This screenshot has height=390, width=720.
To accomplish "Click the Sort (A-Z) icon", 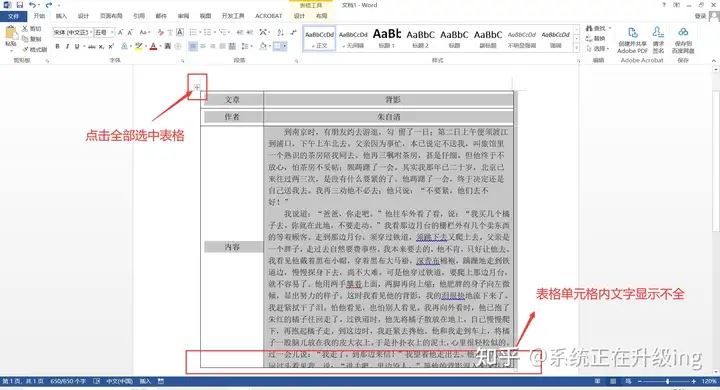I will pyautogui.click(x=280, y=32).
